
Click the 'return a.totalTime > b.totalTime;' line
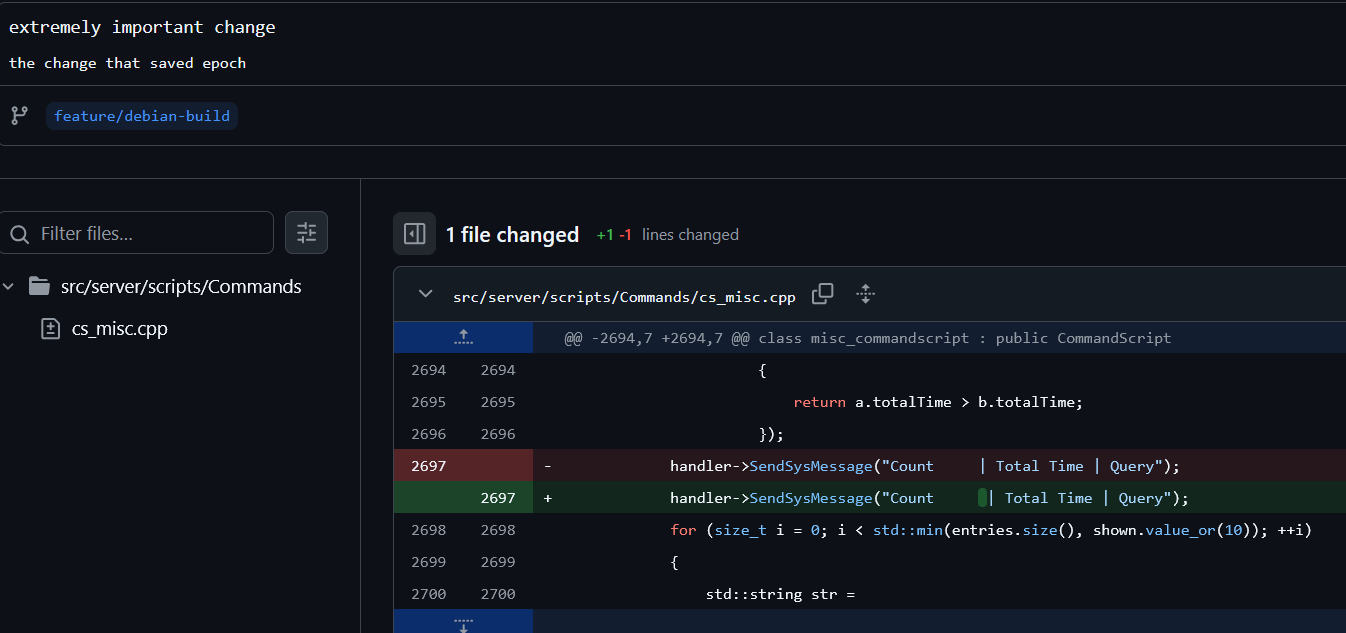(938, 402)
